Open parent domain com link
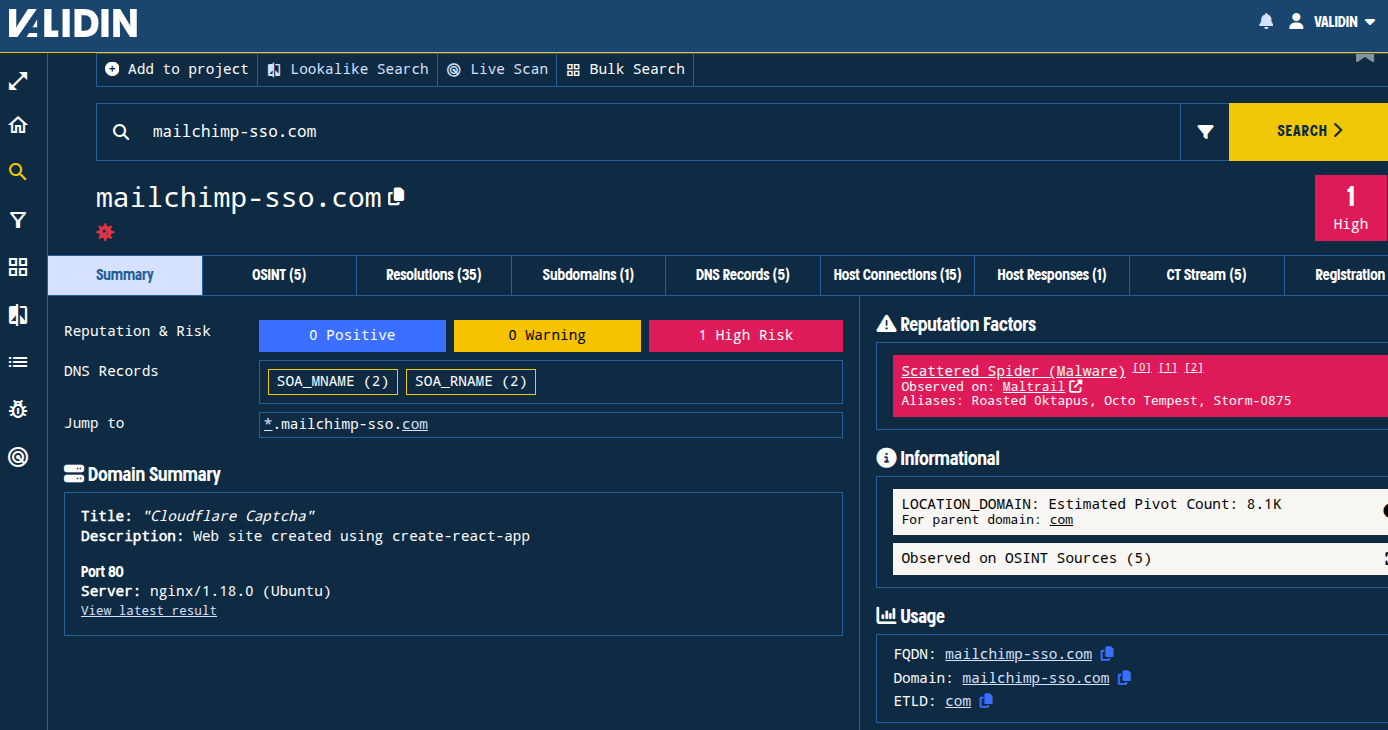This screenshot has height=730, width=1388. (1061, 520)
